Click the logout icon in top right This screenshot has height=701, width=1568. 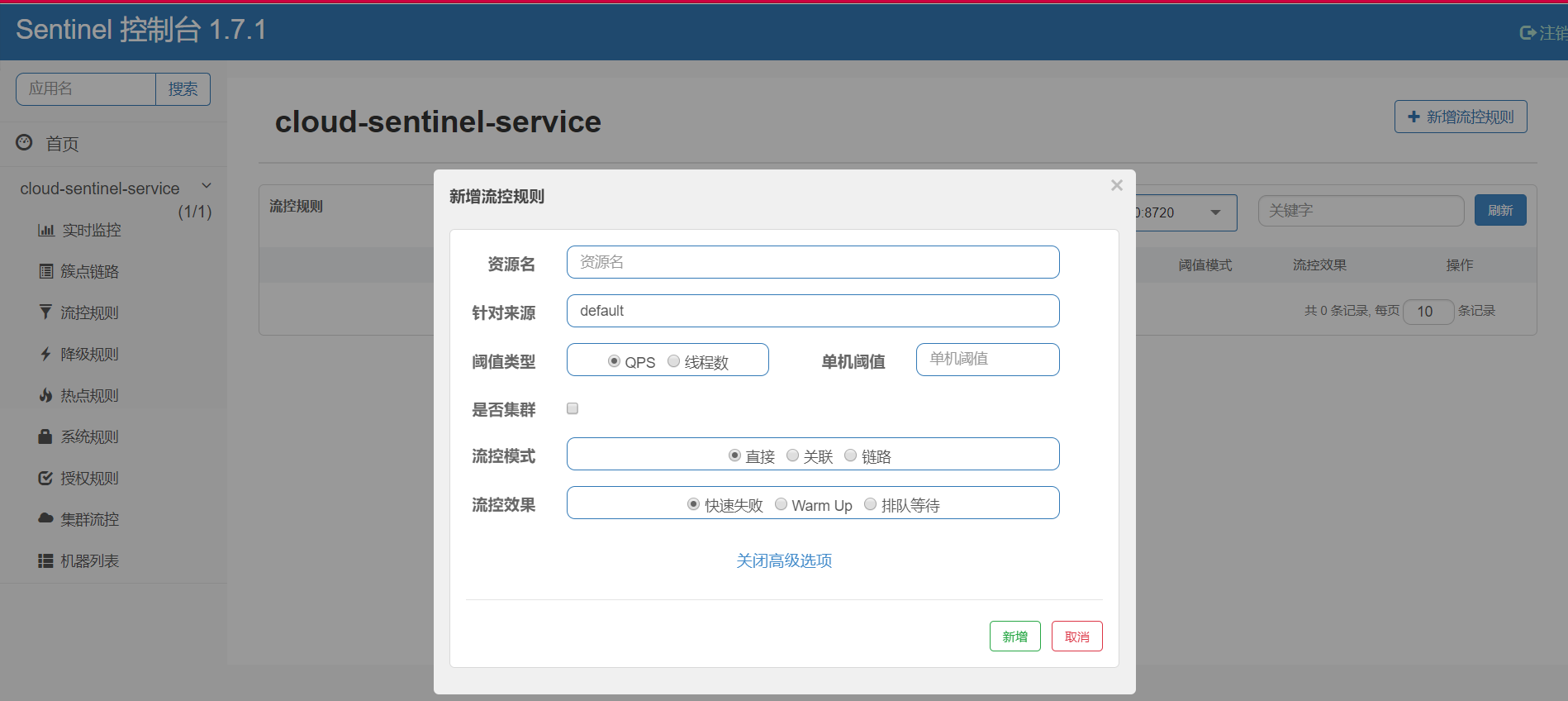click(1528, 32)
